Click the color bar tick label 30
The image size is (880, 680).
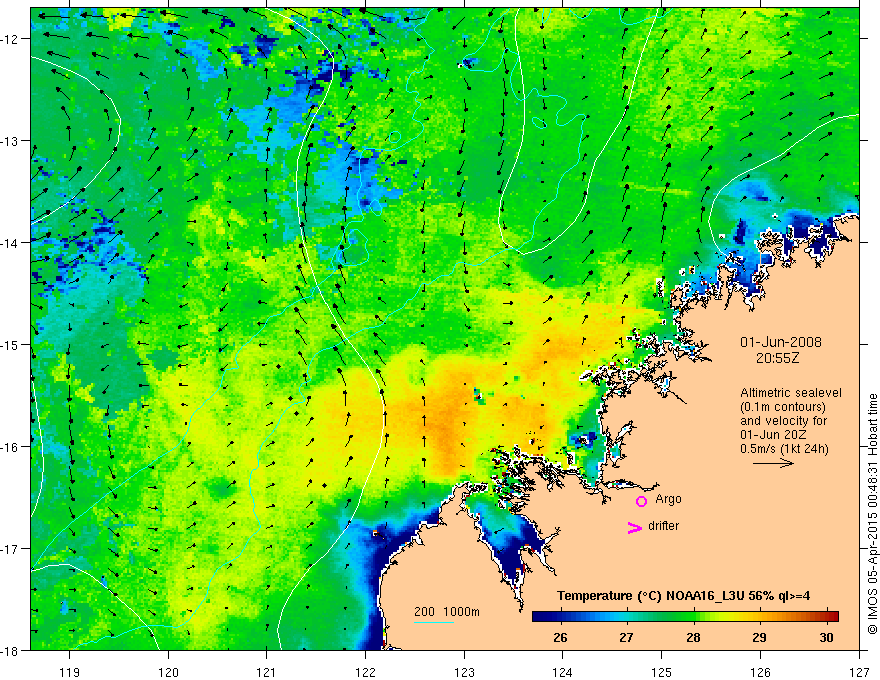[x=826, y=637]
